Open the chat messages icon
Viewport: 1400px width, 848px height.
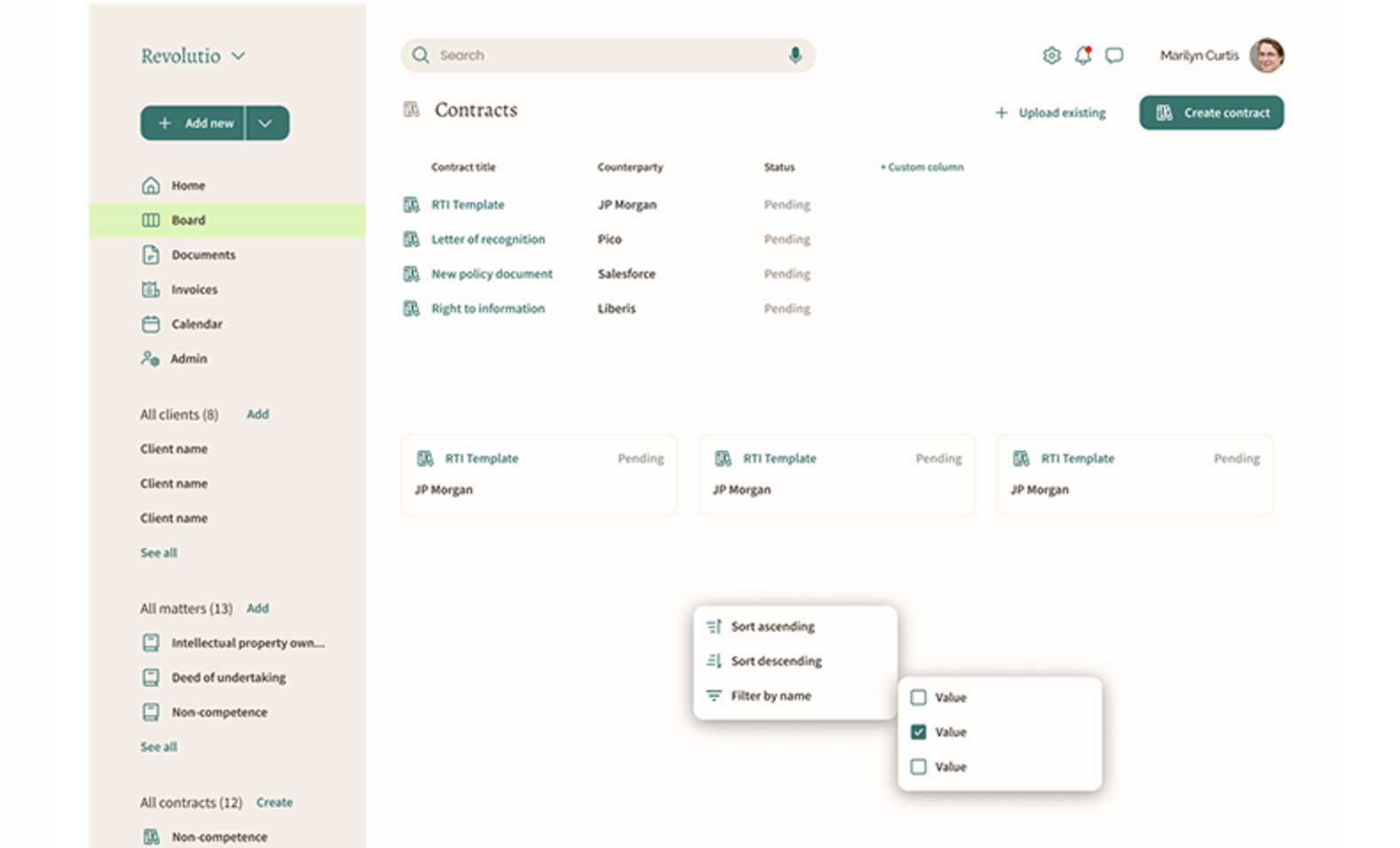(1114, 56)
